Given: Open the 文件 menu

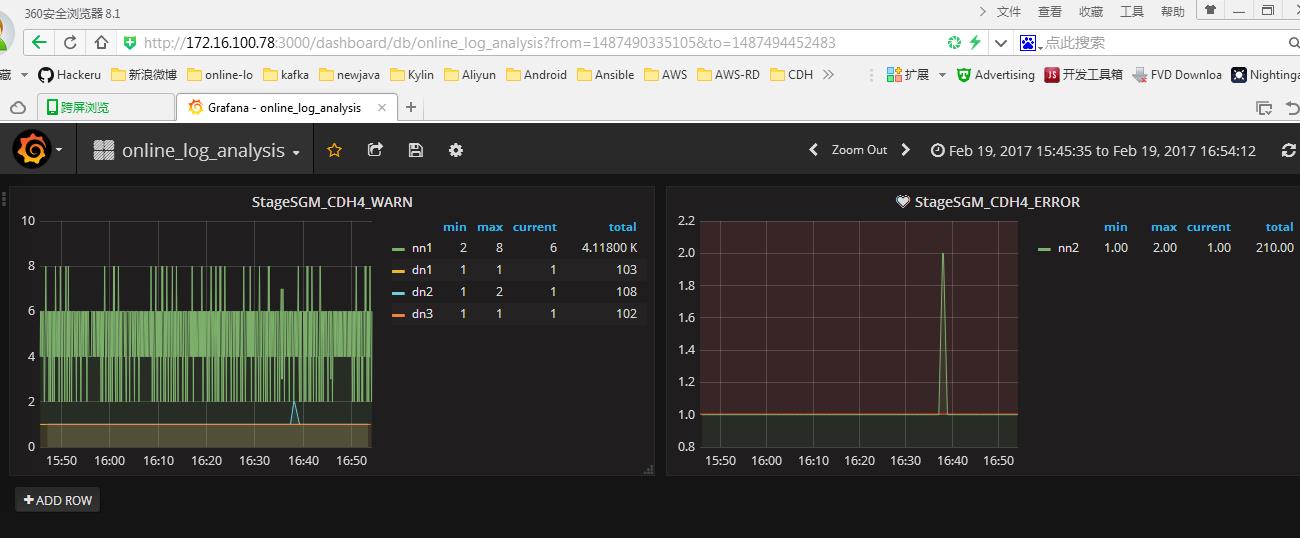Looking at the screenshot, I should pyautogui.click(x=1009, y=11).
